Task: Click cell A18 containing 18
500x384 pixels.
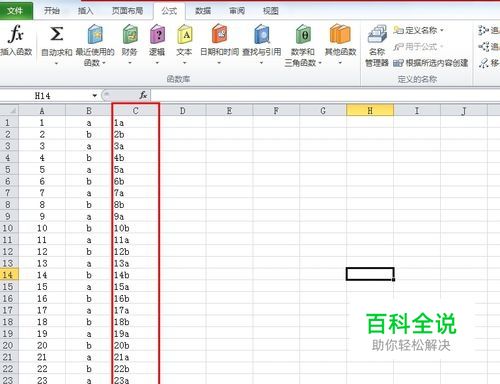Action: [42, 322]
